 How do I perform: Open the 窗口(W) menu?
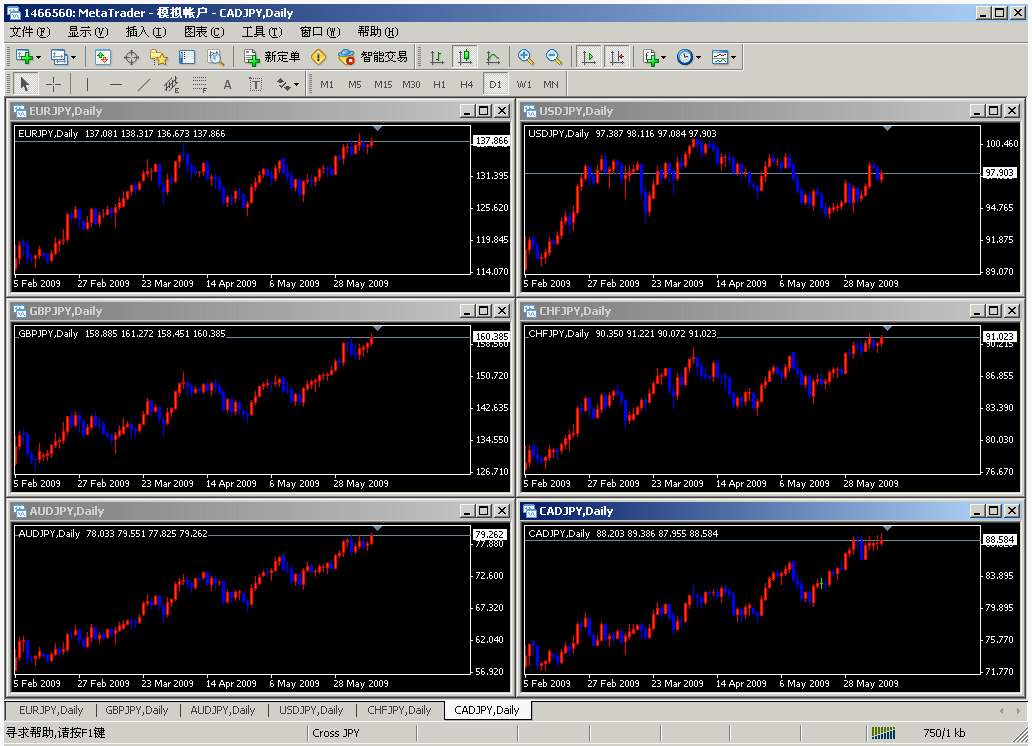(x=320, y=32)
